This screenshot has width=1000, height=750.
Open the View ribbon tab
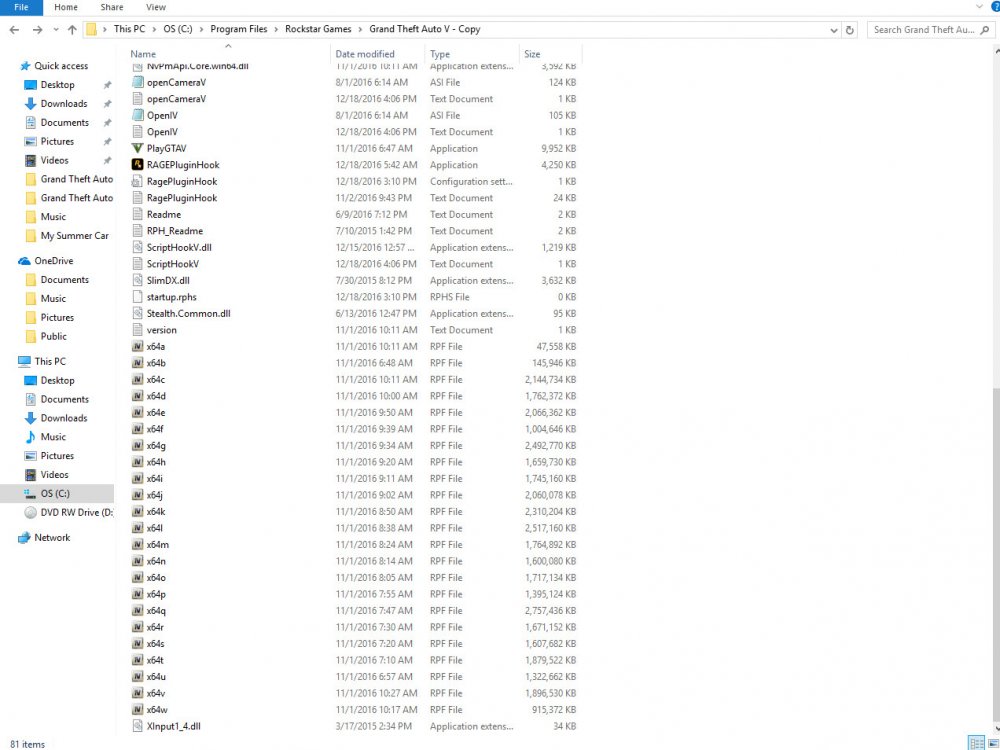pyautogui.click(x=156, y=7)
